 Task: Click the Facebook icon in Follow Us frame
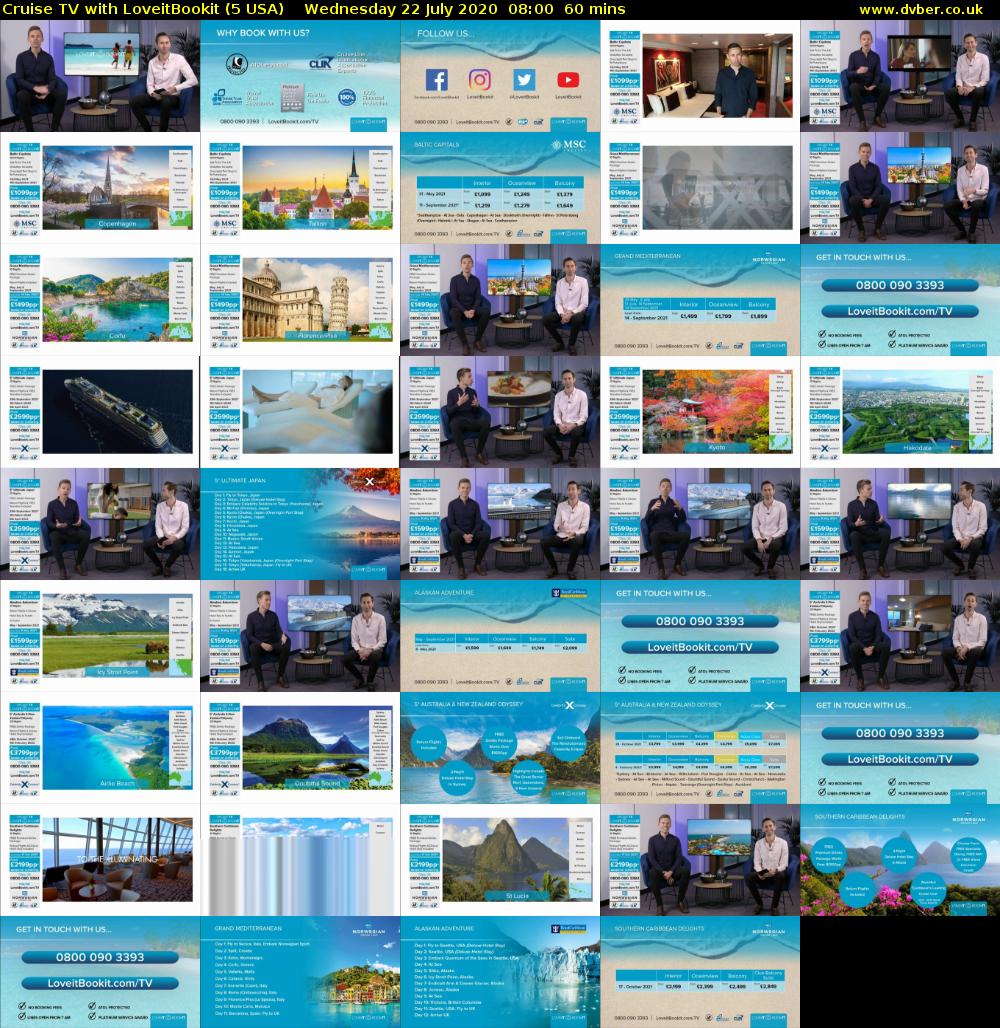coord(437,80)
